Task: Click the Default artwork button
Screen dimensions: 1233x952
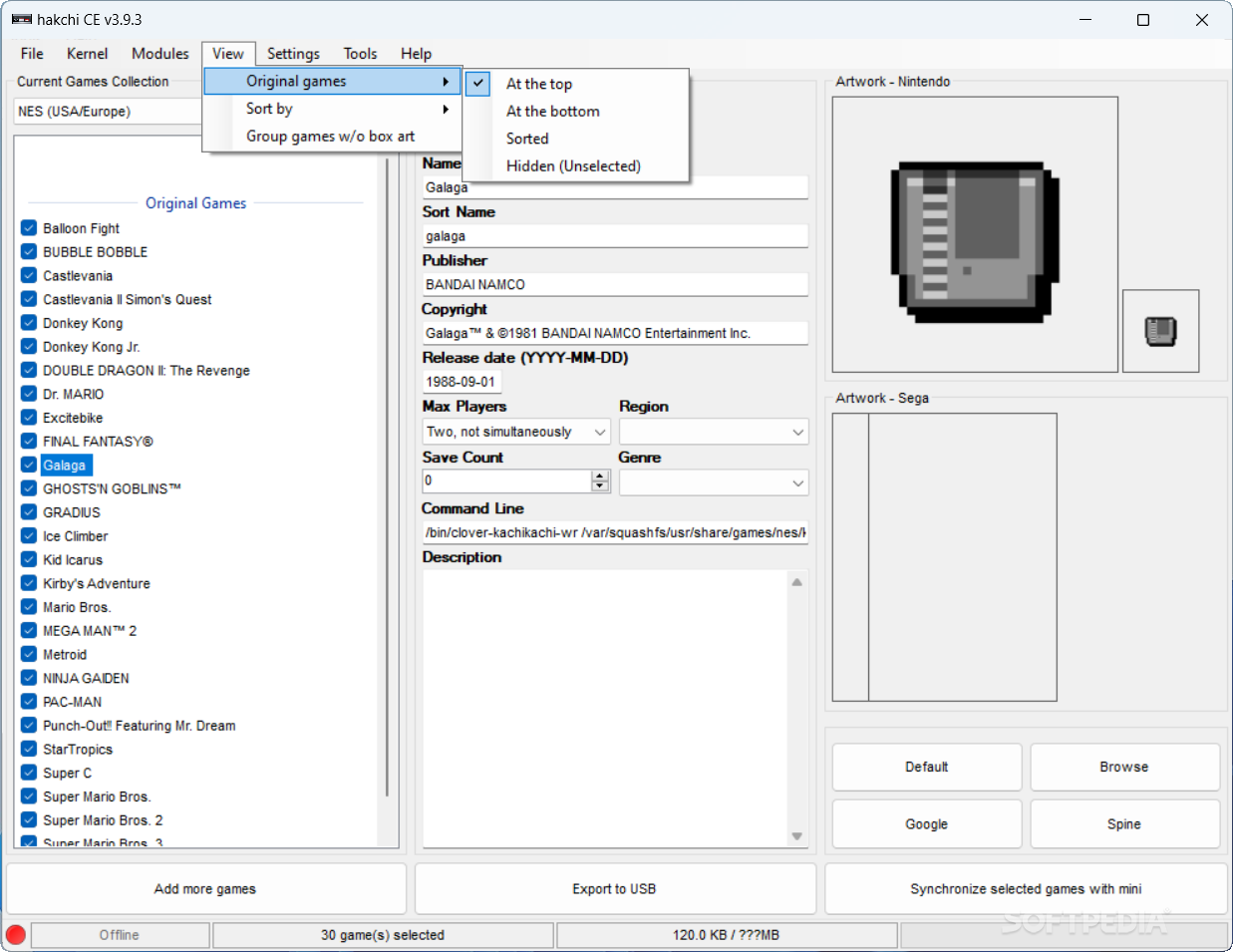Action: pos(927,767)
